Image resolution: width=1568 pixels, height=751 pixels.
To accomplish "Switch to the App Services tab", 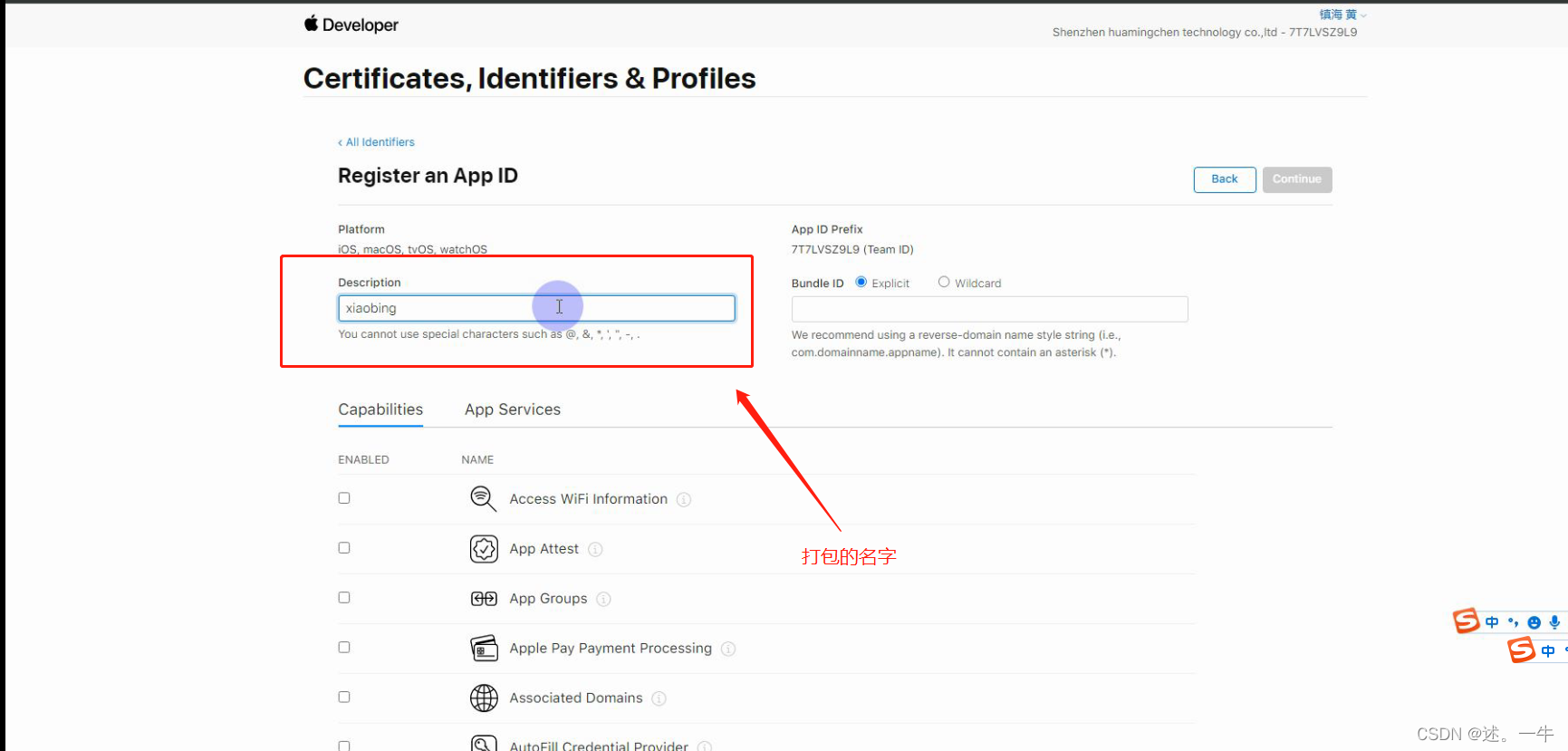I will tap(513, 409).
